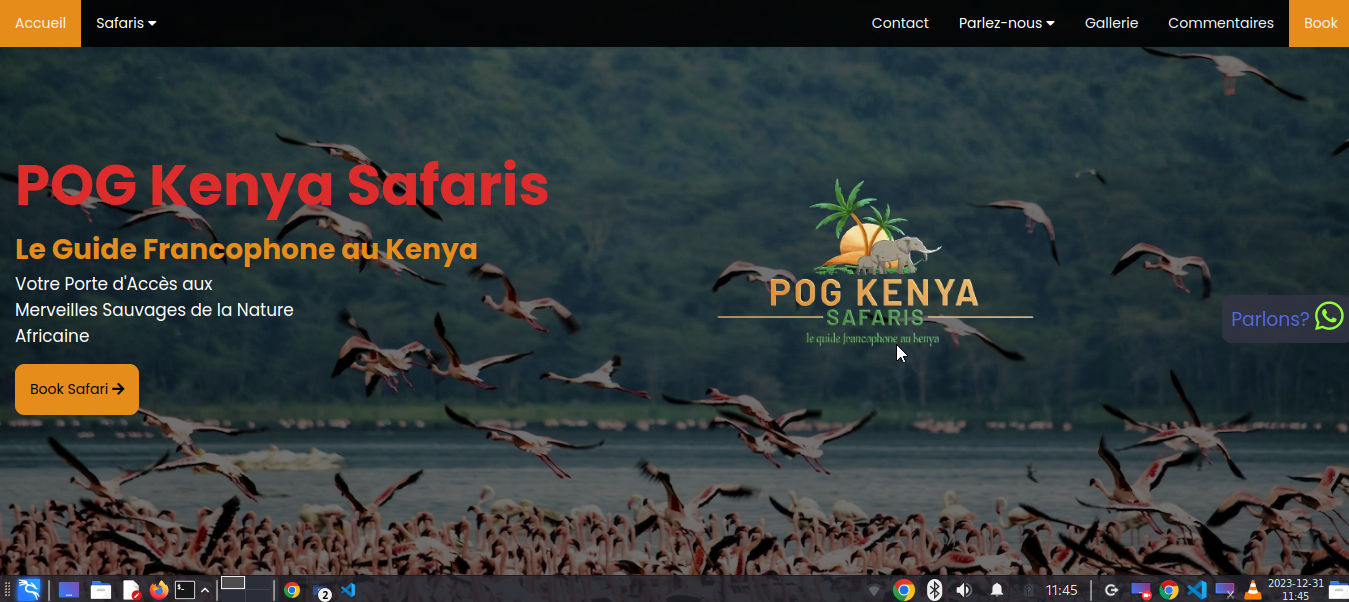This screenshot has height=602, width=1349.
Task: Switch to the second workspace in pager
Action: (258, 583)
